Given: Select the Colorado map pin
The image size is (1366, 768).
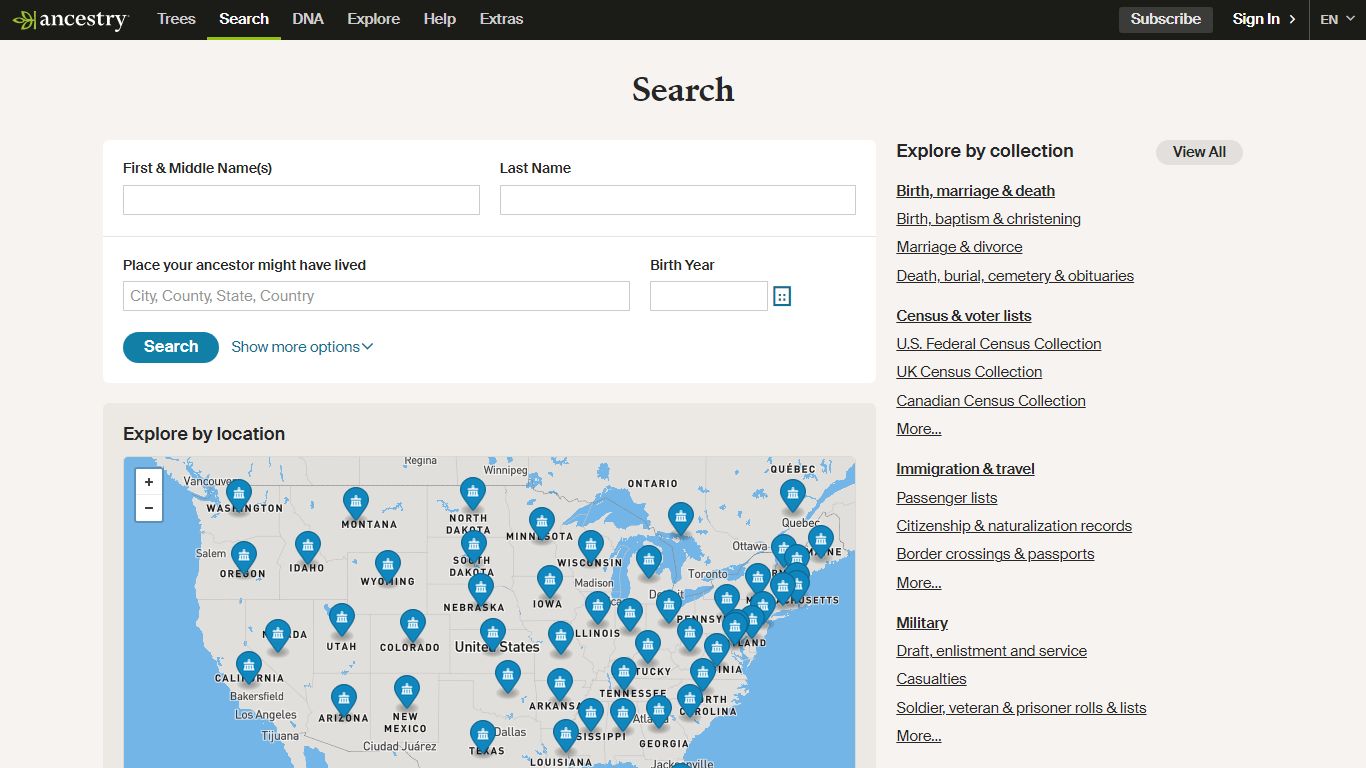Looking at the screenshot, I should [413, 626].
